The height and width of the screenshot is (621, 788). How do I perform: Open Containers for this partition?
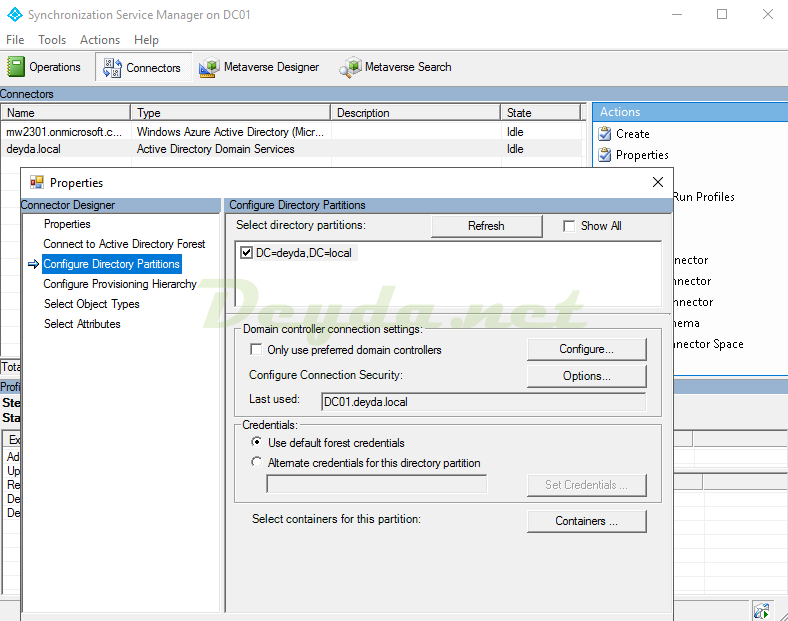tap(586, 521)
